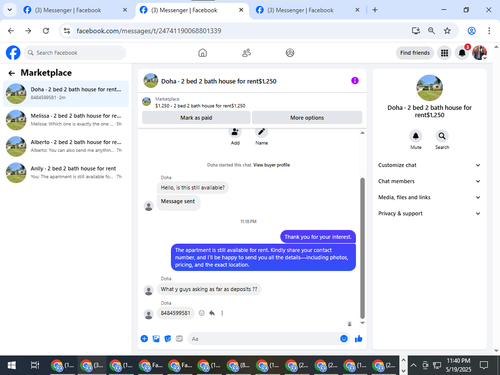Open the Home feed icon

click(x=202, y=53)
